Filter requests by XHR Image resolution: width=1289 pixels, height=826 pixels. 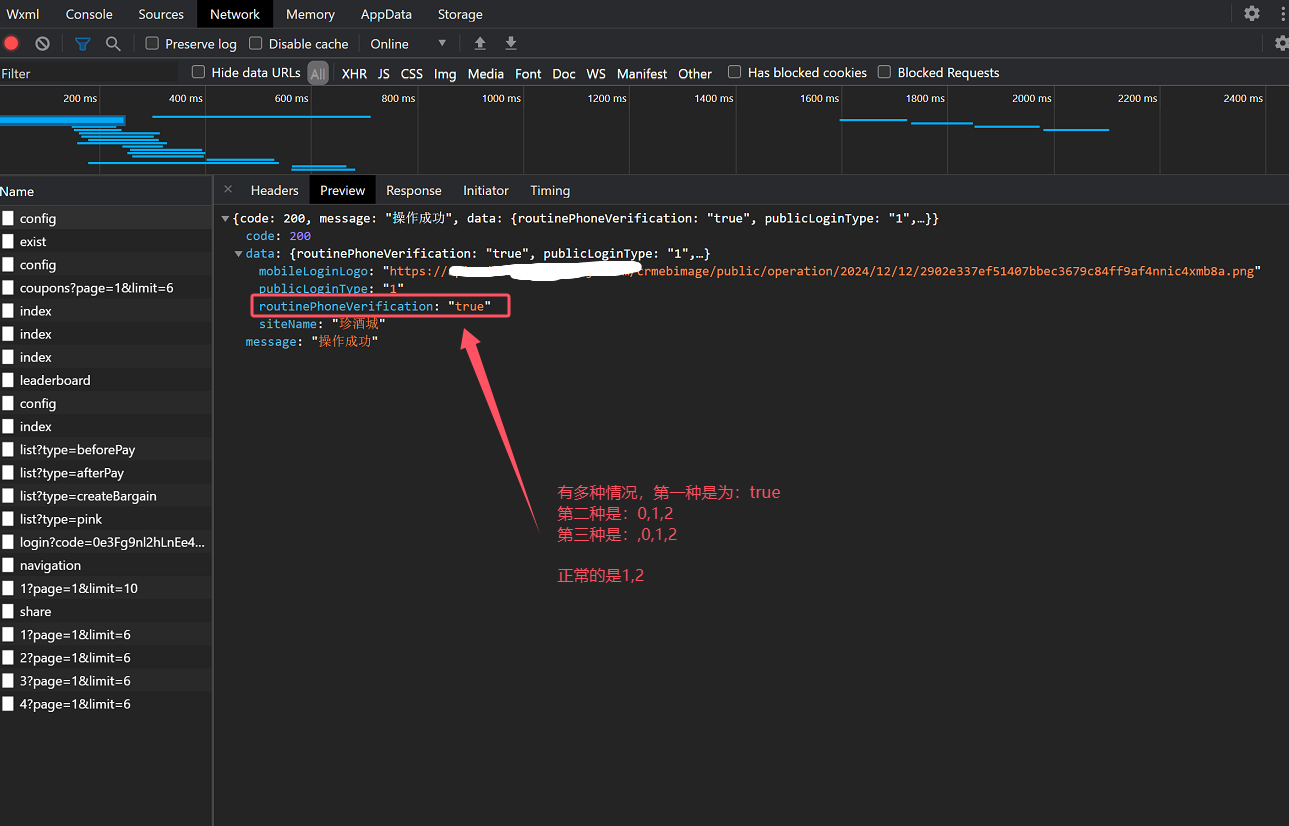354,73
